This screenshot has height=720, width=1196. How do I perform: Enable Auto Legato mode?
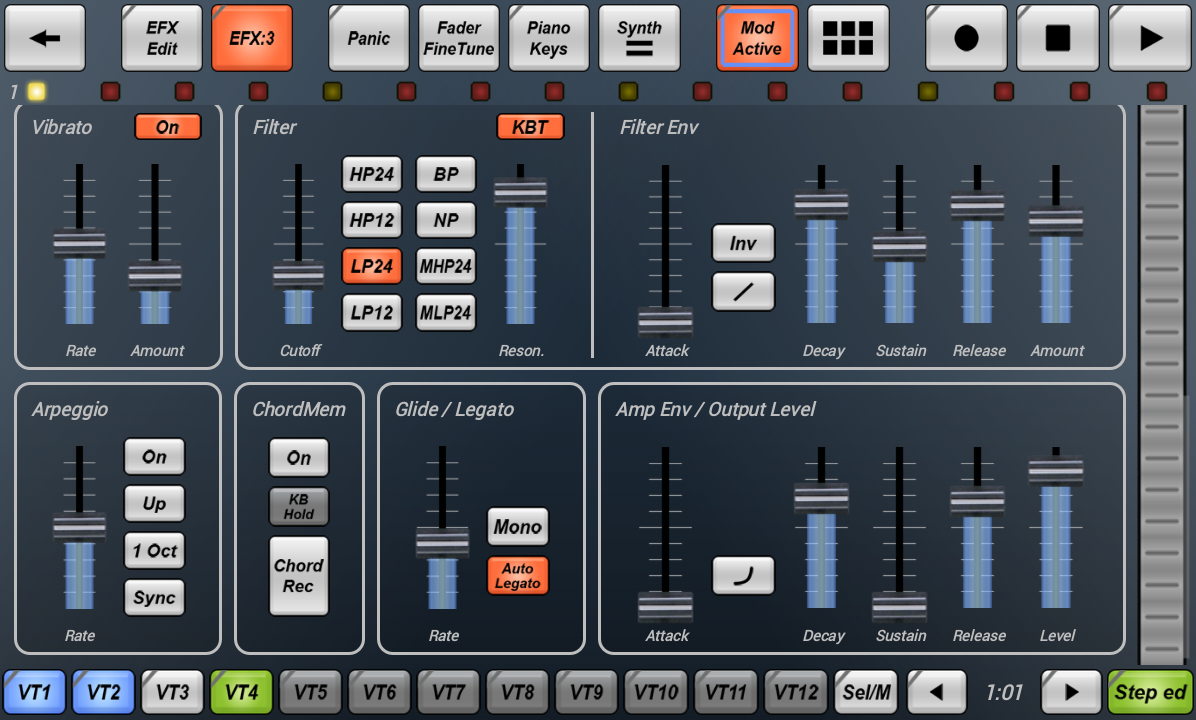coord(517,575)
